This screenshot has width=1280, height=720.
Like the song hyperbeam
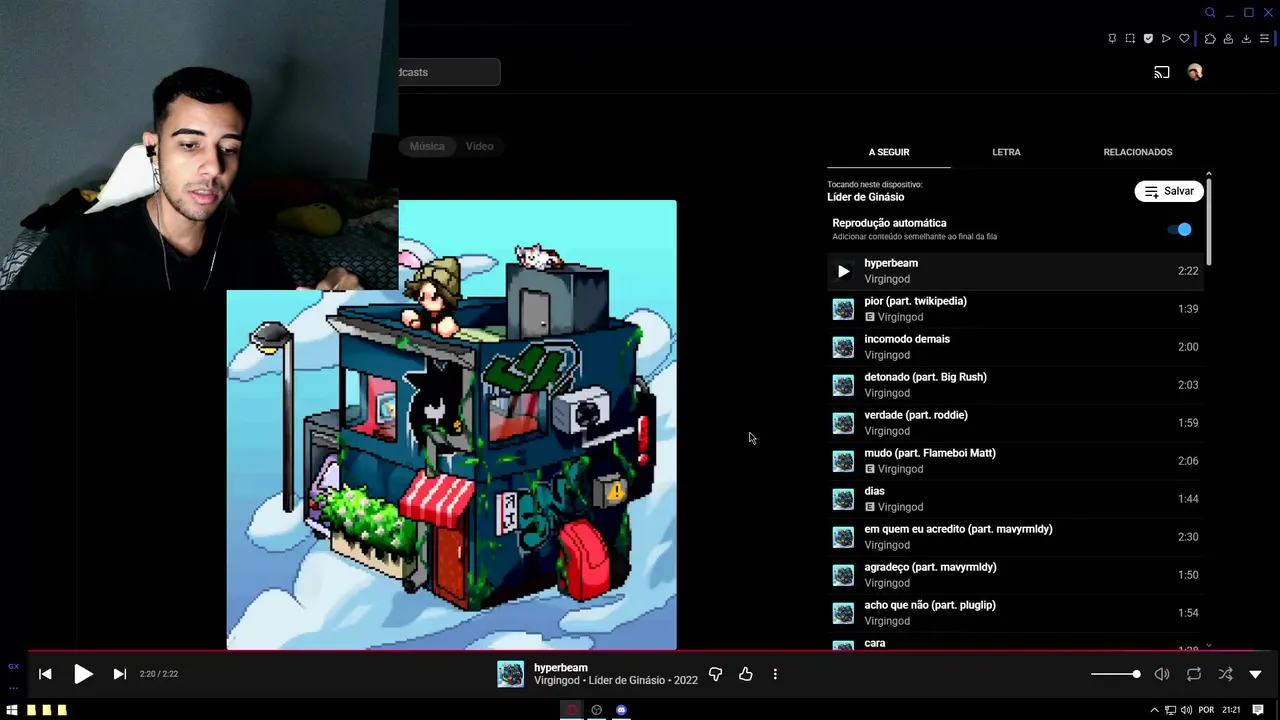(745, 674)
